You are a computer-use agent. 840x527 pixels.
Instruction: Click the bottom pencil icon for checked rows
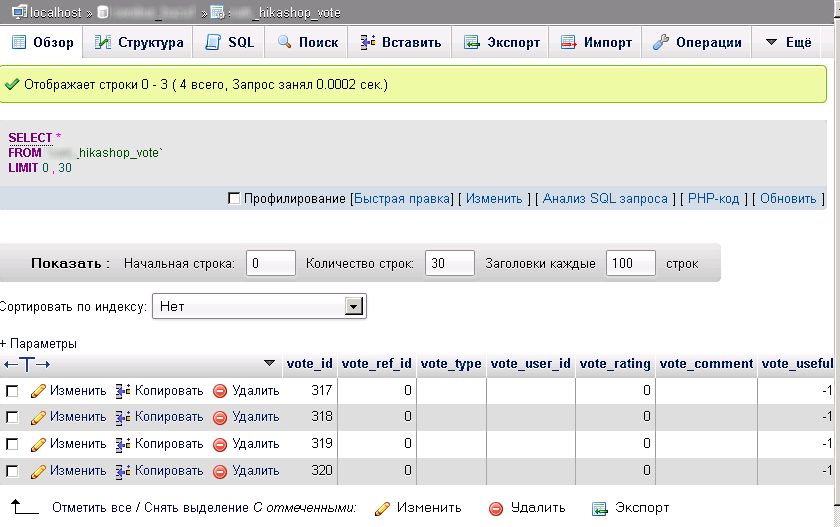tap(382, 508)
